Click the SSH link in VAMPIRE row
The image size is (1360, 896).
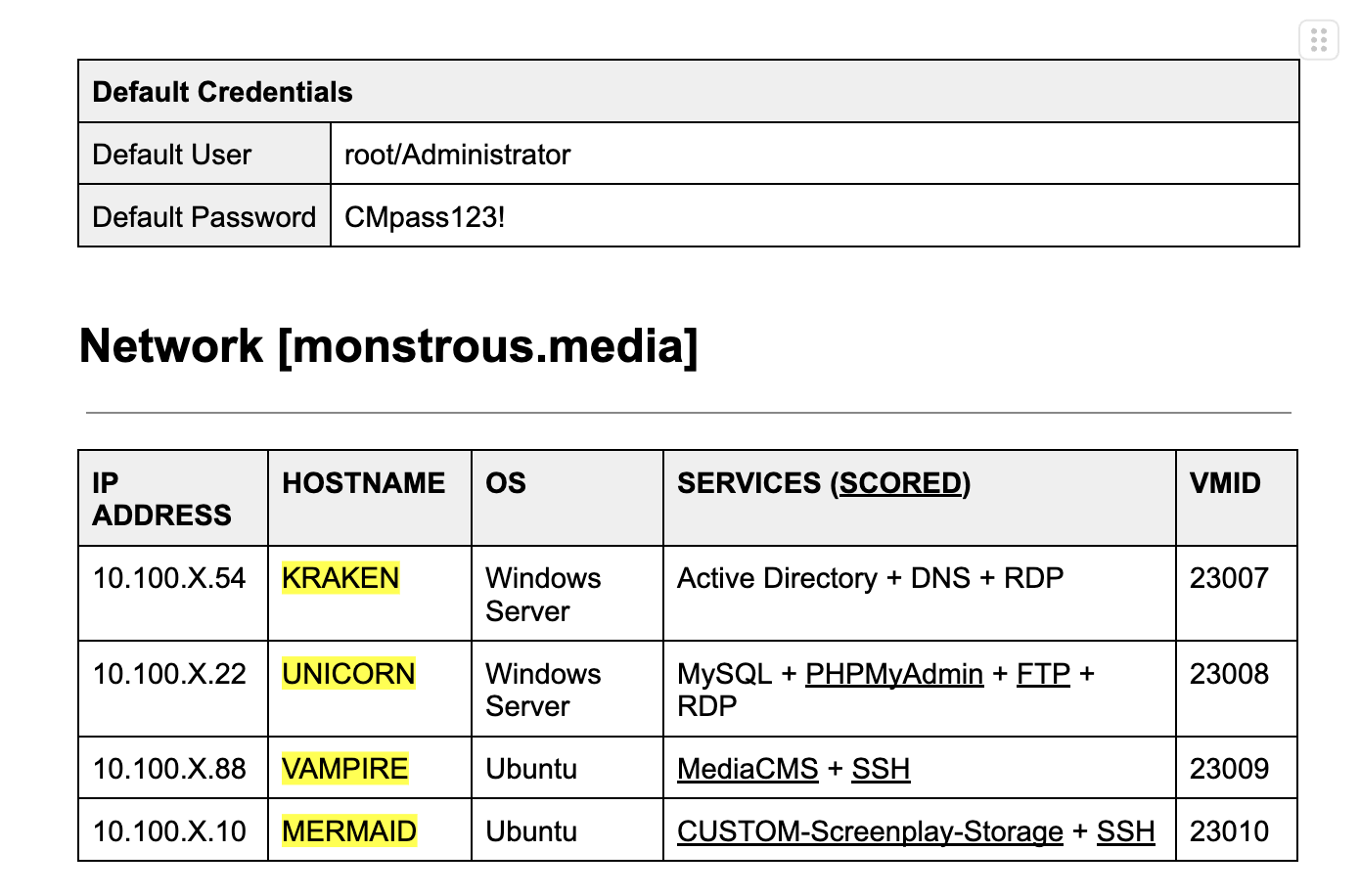pyautogui.click(x=881, y=769)
